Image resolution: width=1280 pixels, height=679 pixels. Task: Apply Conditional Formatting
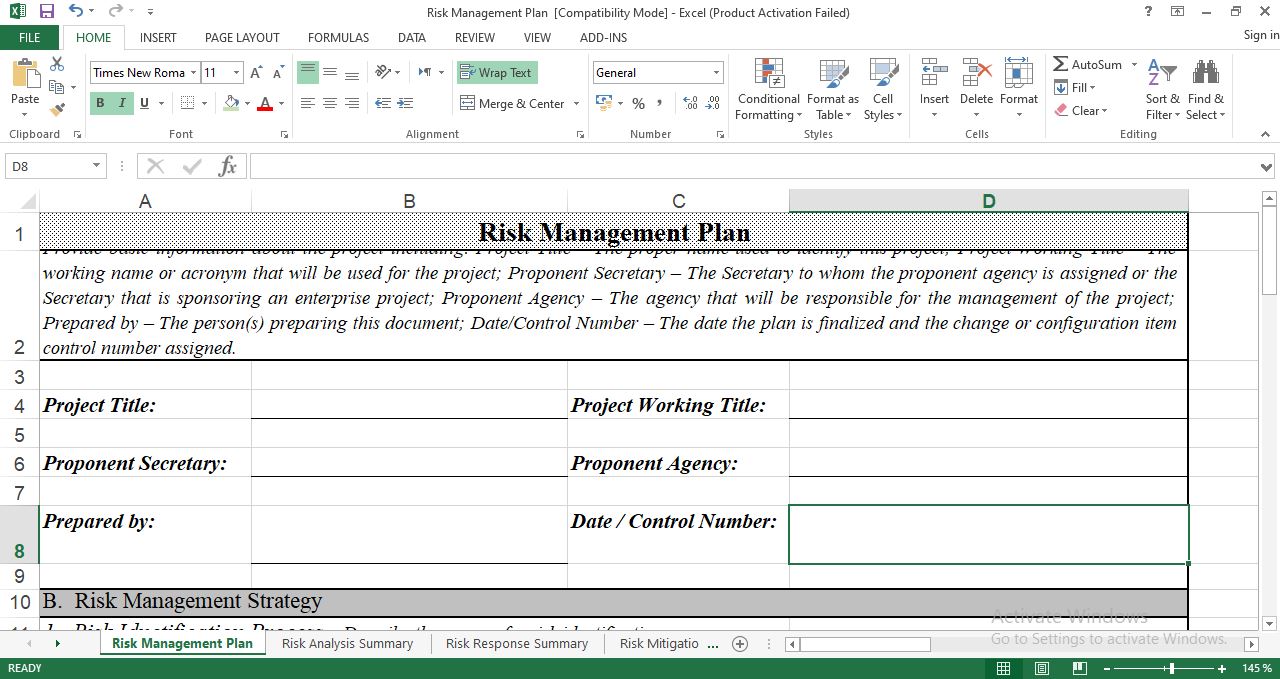tap(768, 90)
